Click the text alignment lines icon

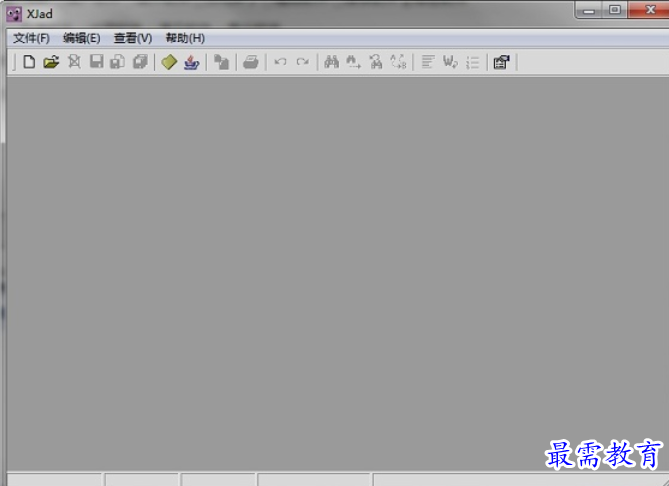point(428,62)
